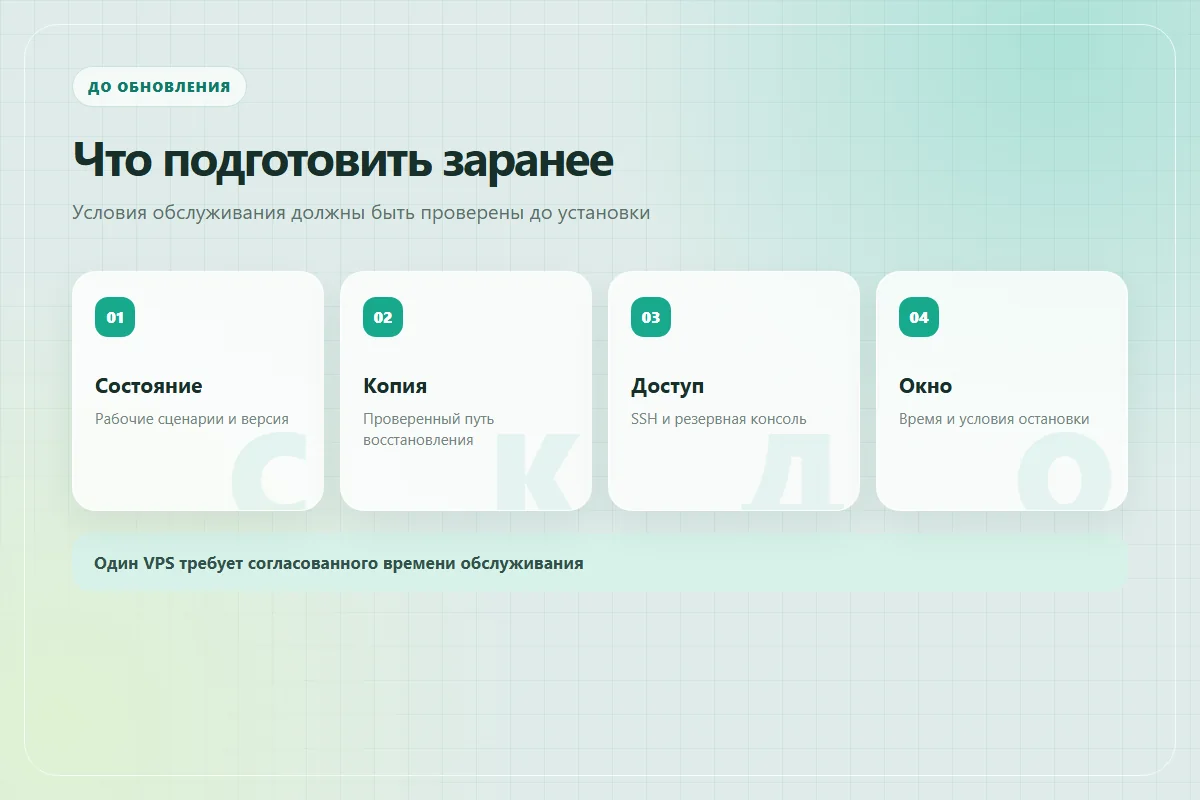Click text Рабочие сценарии и версия
Image resolution: width=1200 pixels, height=800 pixels.
(x=192, y=419)
